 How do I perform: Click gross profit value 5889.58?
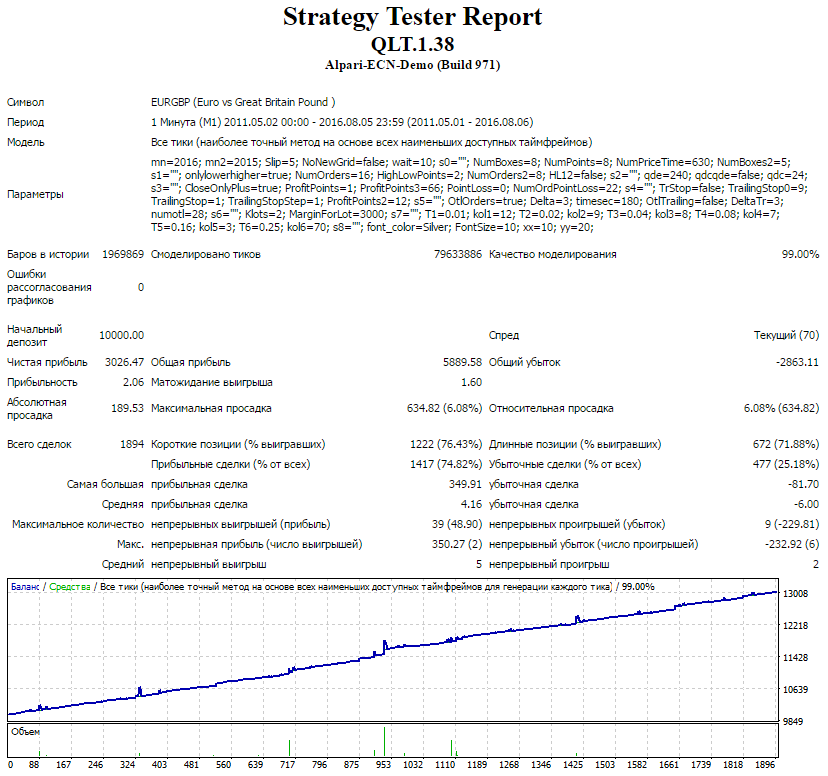pyautogui.click(x=462, y=363)
